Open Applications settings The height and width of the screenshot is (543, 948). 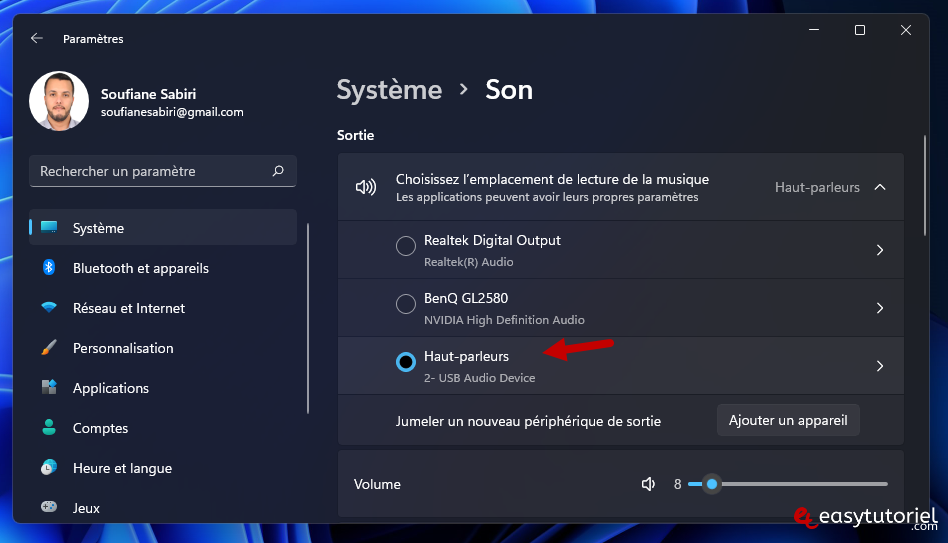pos(163,388)
